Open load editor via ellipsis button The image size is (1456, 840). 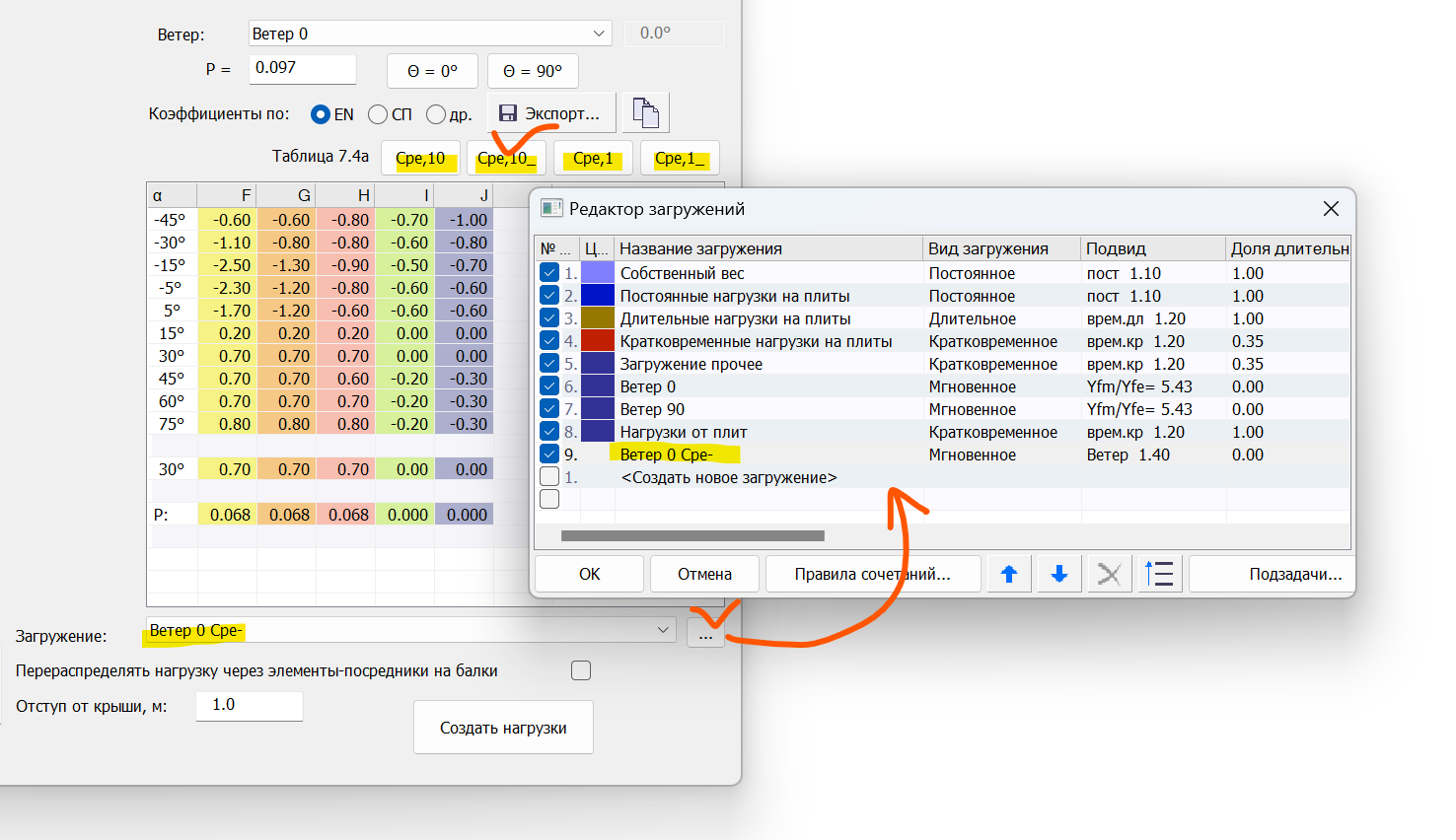click(704, 632)
